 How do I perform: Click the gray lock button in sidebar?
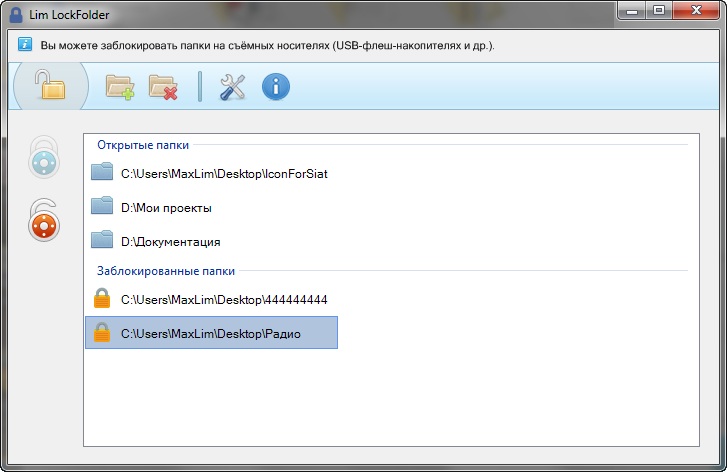click(44, 157)
